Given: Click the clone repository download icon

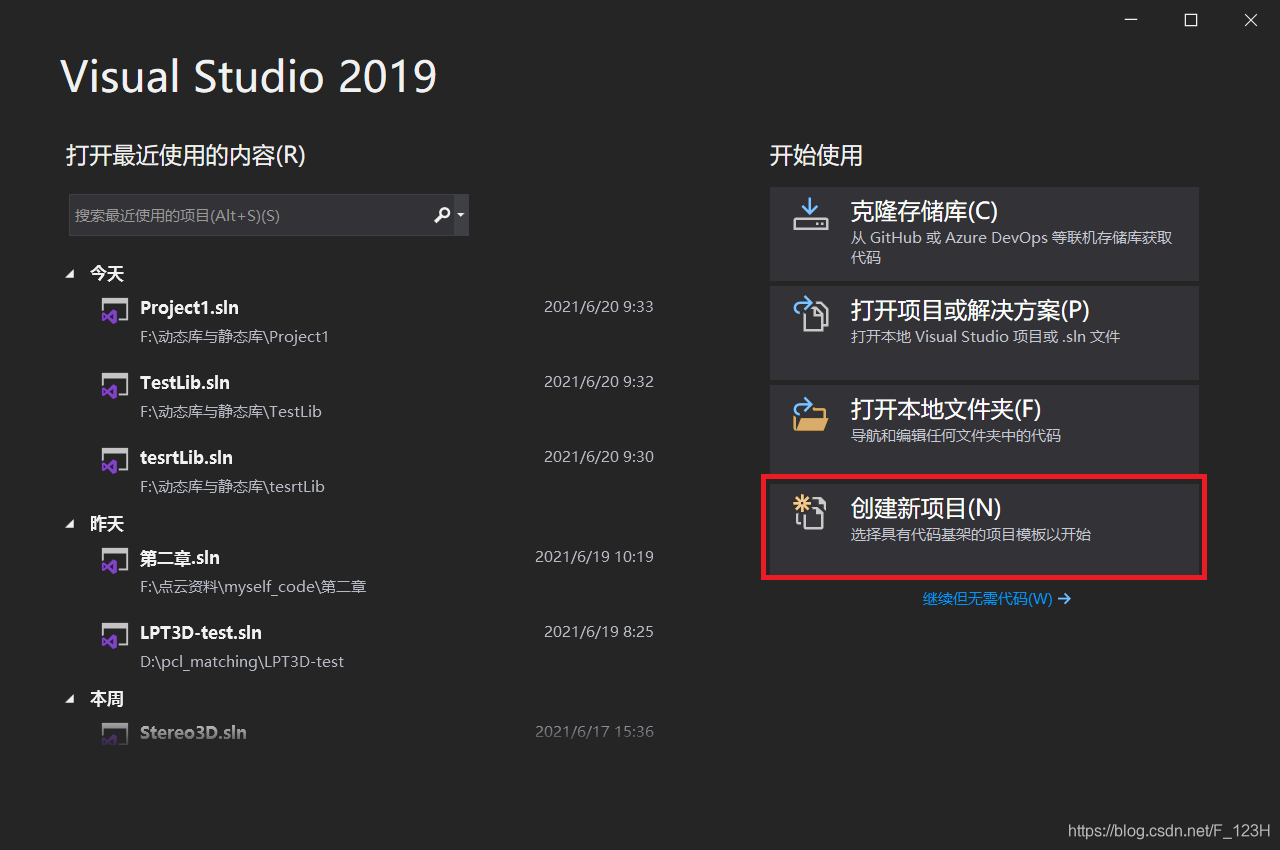Looking at the screenshot, I should tap(811, 214).
